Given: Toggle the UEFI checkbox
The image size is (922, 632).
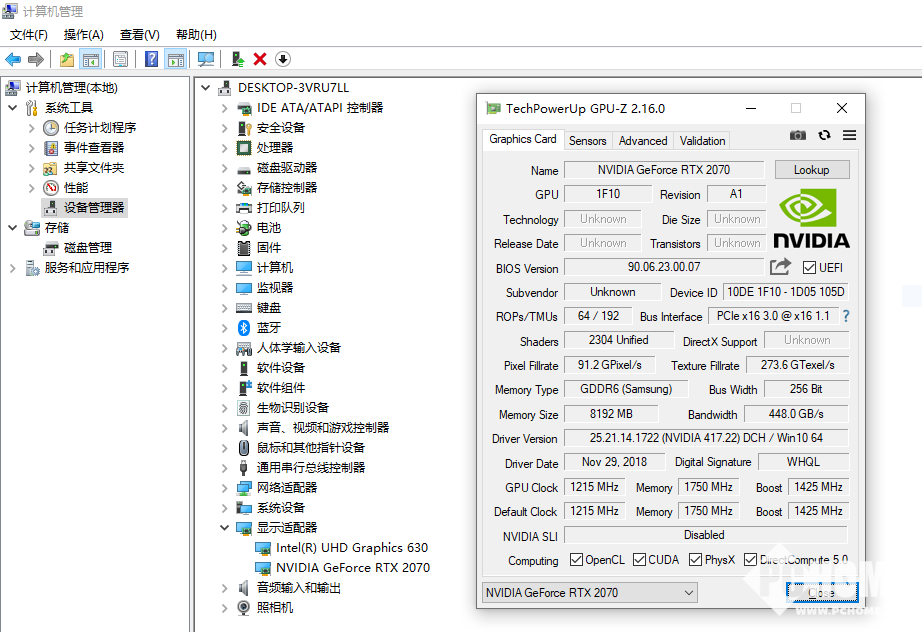Looking at the screenshot, I should 809,267.
